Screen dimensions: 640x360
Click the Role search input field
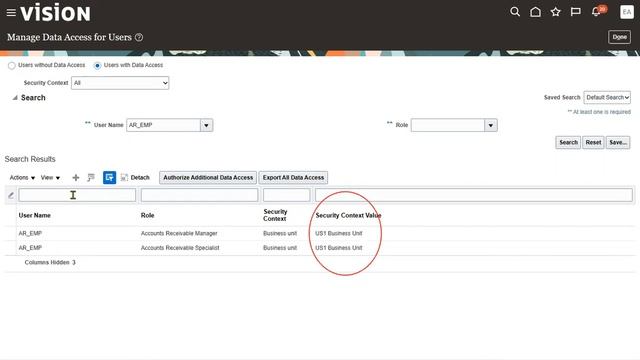[x=448, y=125]
